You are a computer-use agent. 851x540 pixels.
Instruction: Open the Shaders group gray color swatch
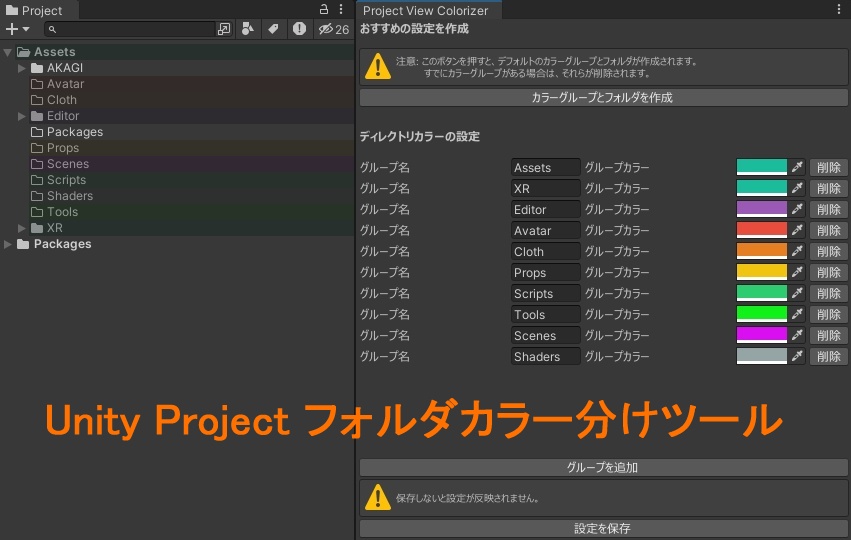pos(761,357)
